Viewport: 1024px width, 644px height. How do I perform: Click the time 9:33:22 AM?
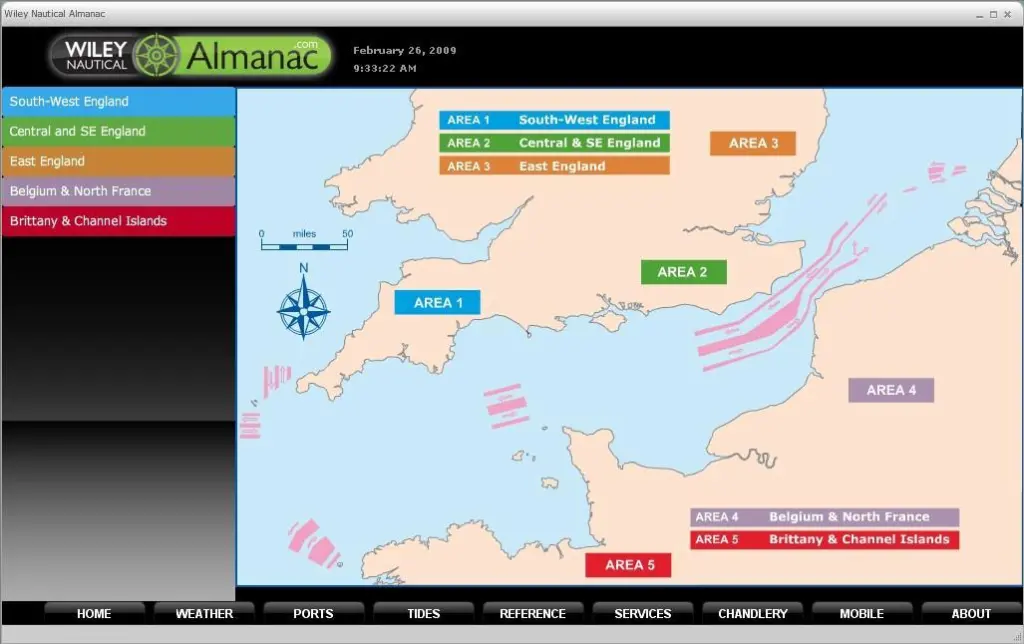tap(385, 68)
